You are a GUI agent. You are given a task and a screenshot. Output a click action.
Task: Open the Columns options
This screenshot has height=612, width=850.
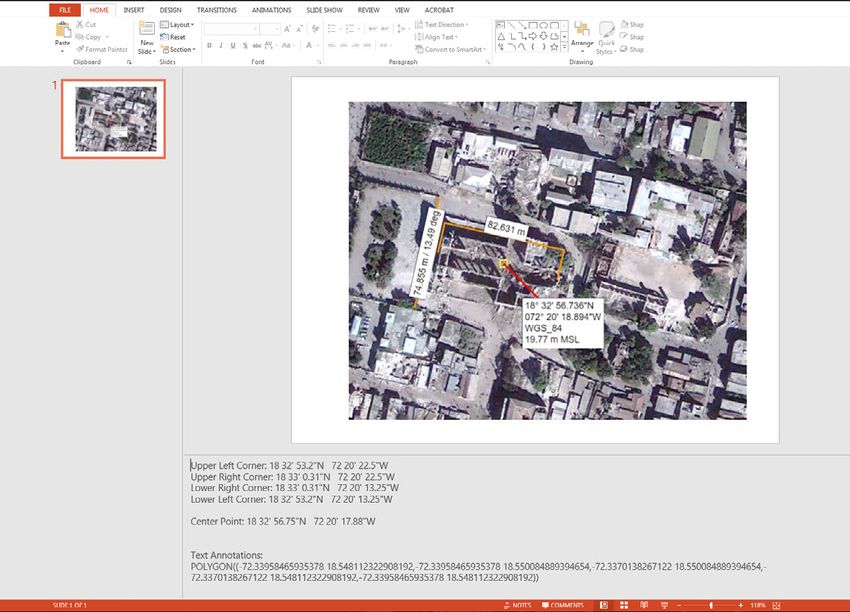(385, 46)
